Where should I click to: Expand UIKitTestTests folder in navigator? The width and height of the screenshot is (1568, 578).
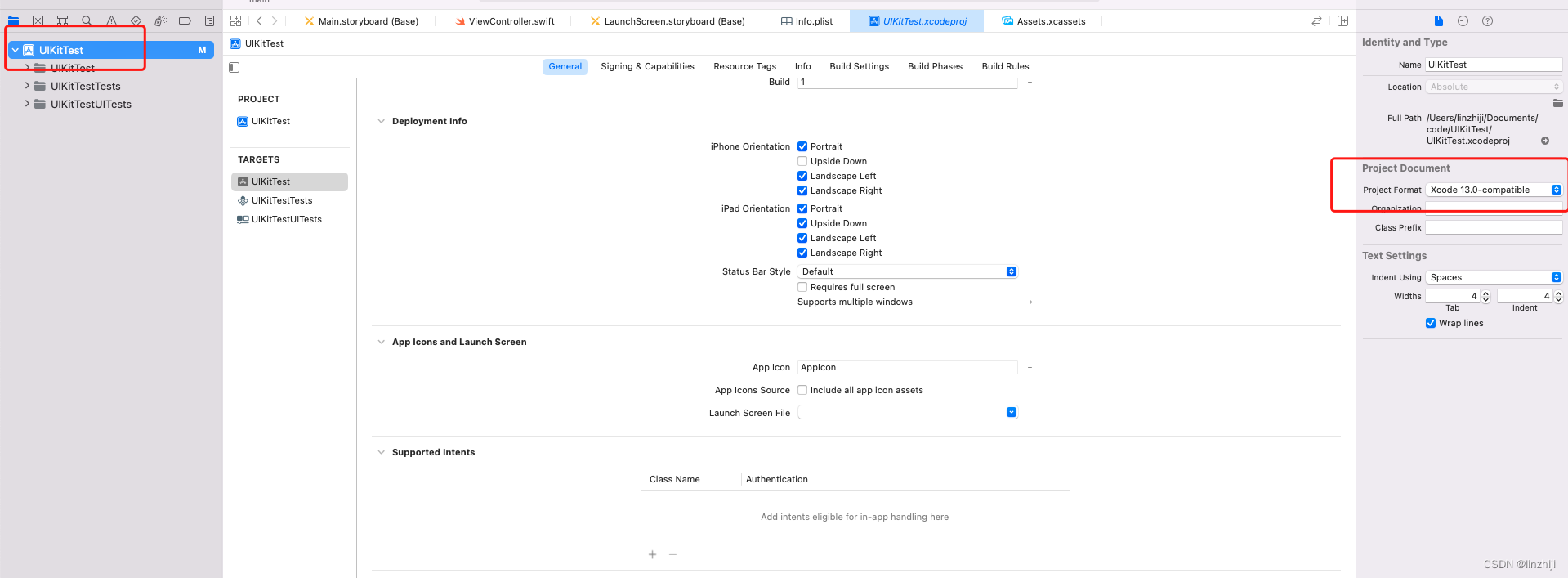click(x=27, y=85)
